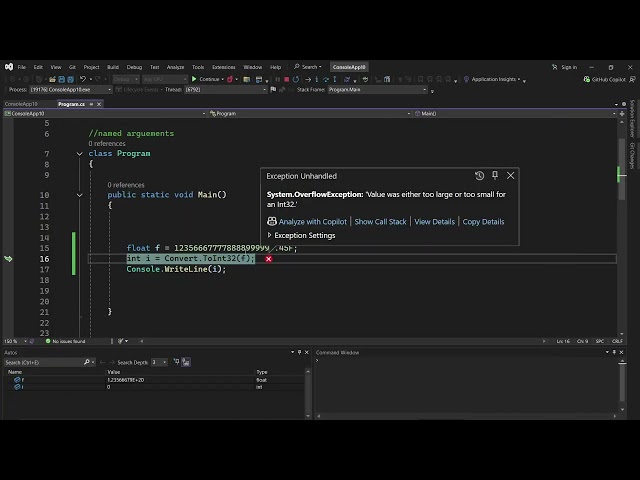Click the Show Next Statement arrow icon

point(308,79)
